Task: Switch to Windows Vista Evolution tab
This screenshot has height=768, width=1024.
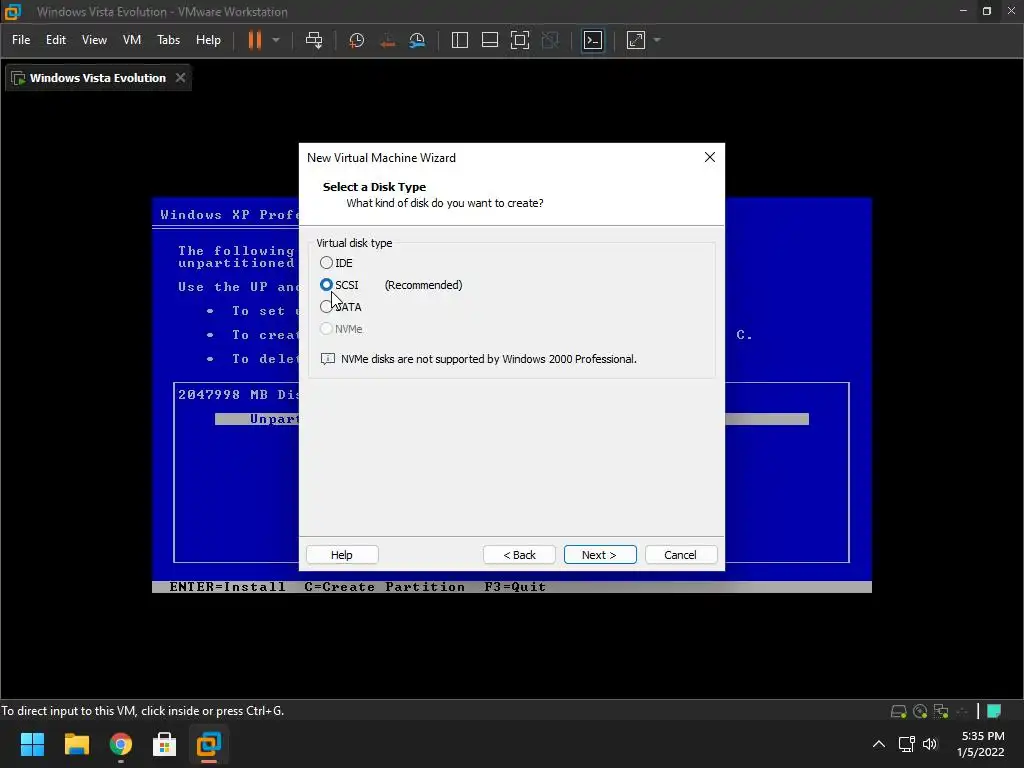Action: [x=98, y=78]
